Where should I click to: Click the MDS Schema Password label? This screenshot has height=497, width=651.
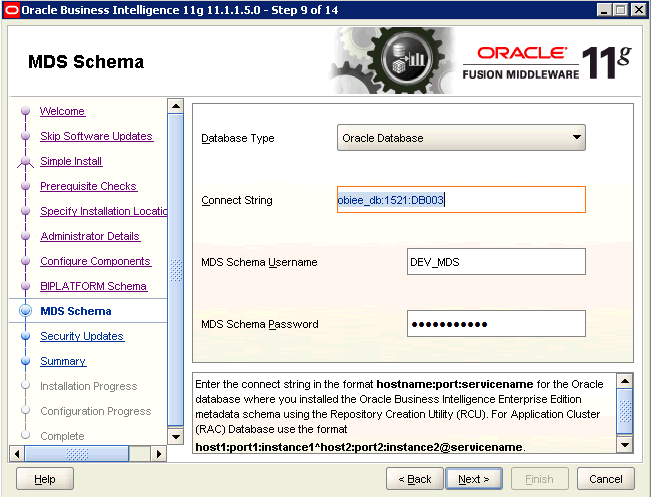[x=260, y=324]
